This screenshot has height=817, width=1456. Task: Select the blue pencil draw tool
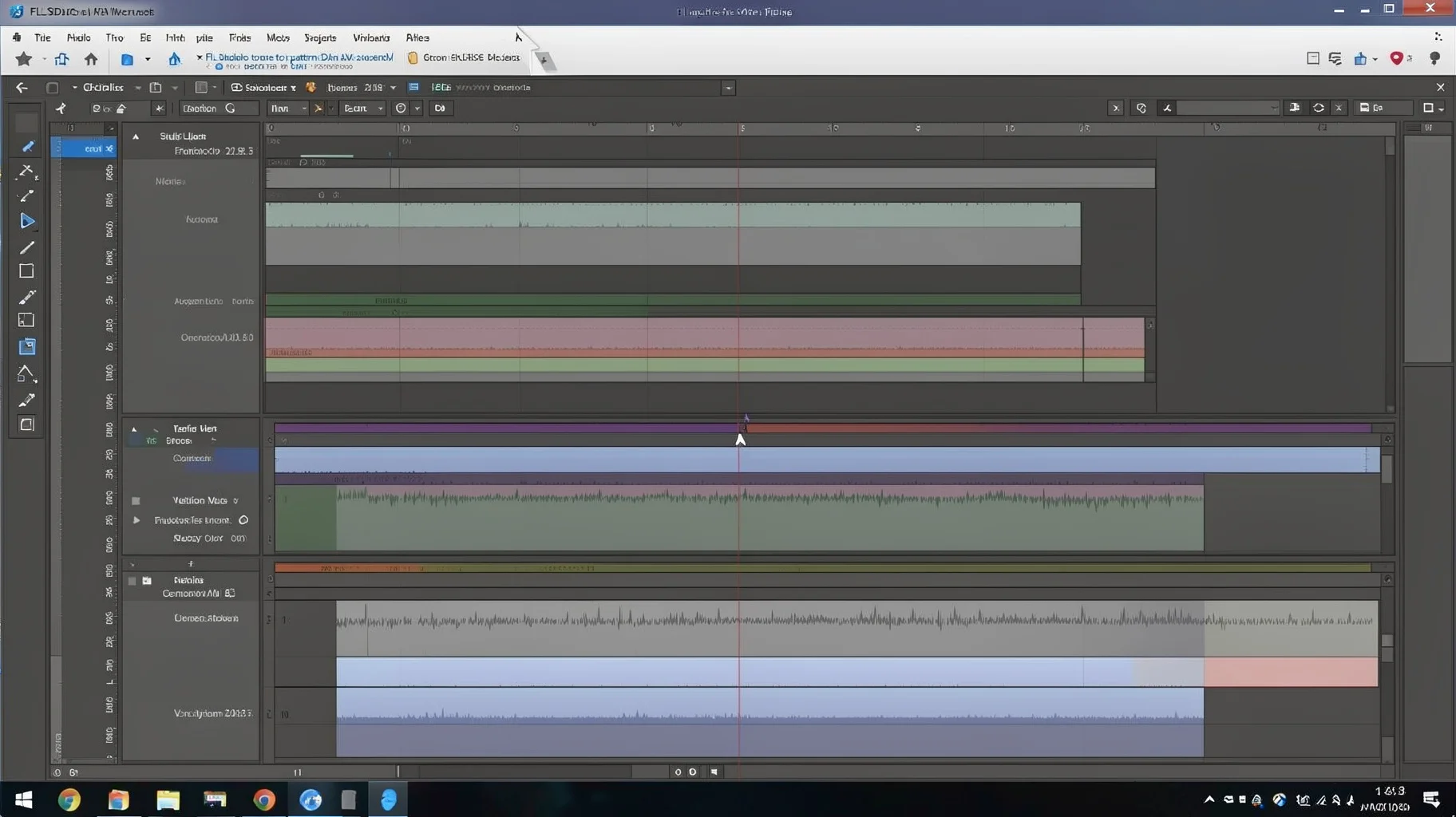[27, 147]
